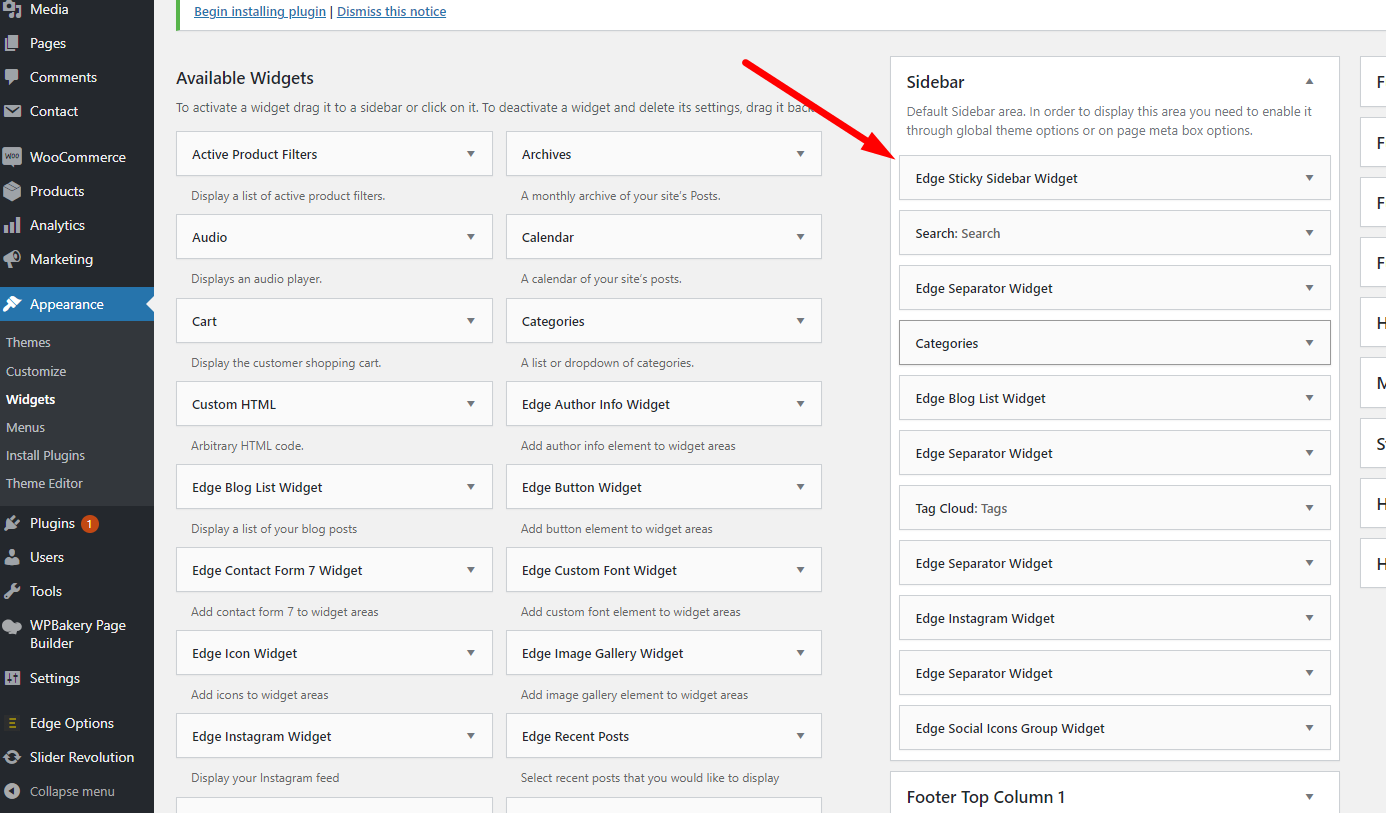Open the Edge Instagram Widget in the Sidebar area

coord(1115,618)
